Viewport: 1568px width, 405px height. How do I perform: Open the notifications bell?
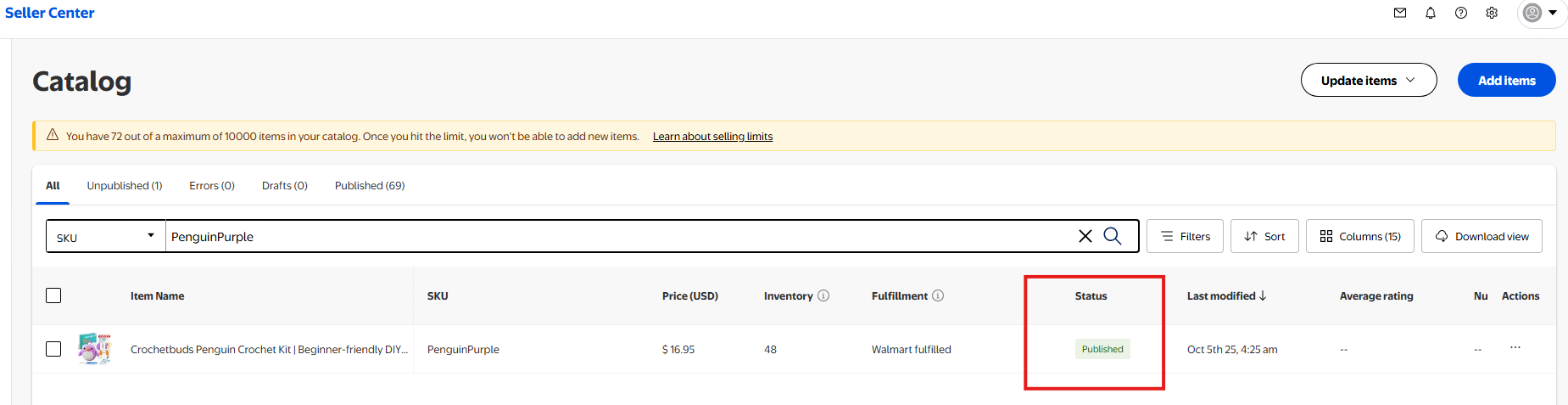1431,13
